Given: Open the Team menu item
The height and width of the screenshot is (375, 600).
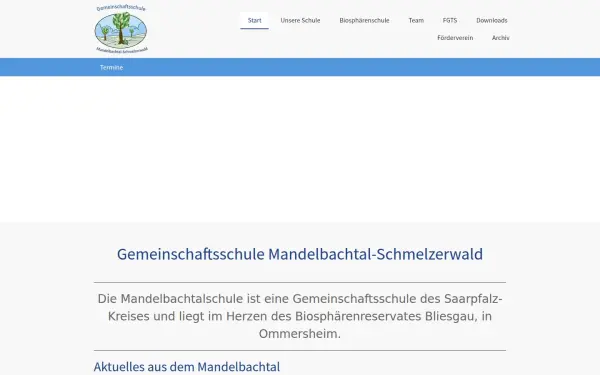Looking at the screenshot, I should (416, 20).
